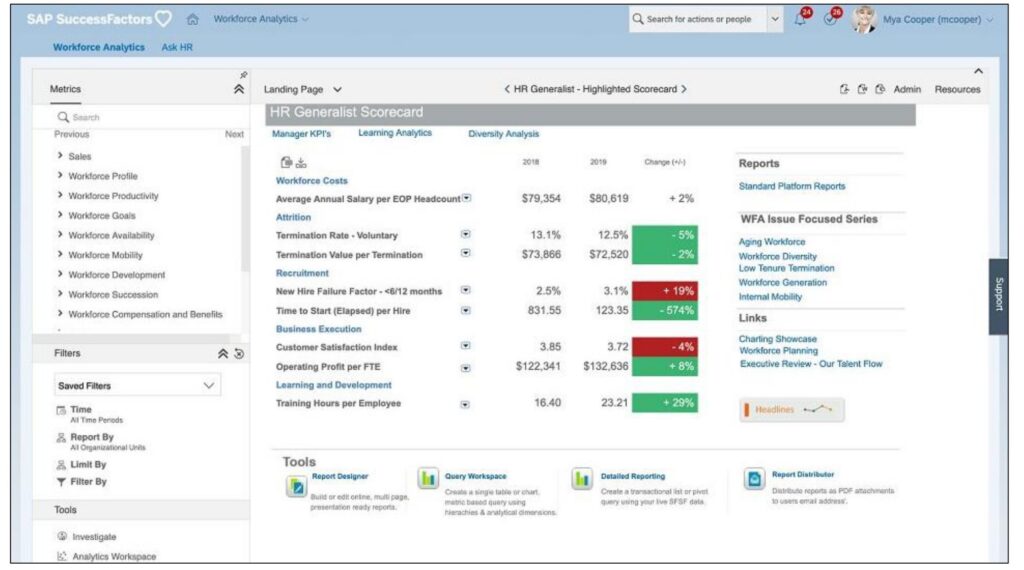Open Executive Review - Our Talent Flow
This screenshot has width=1024, height=570.
click(x=810, y=364)
